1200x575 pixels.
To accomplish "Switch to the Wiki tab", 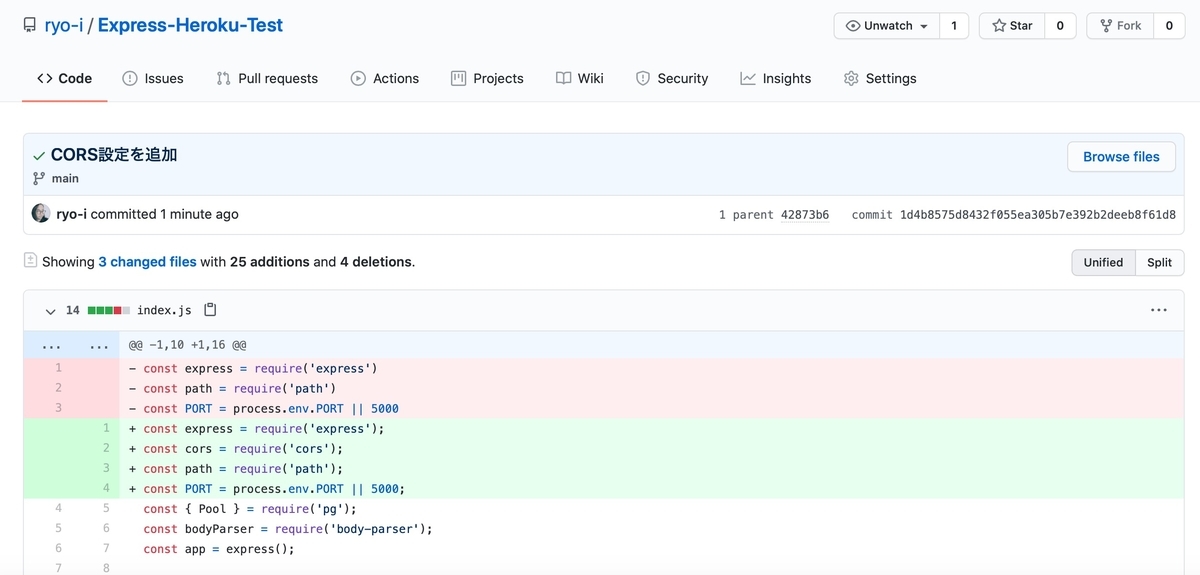I will (x=580, y=78).
